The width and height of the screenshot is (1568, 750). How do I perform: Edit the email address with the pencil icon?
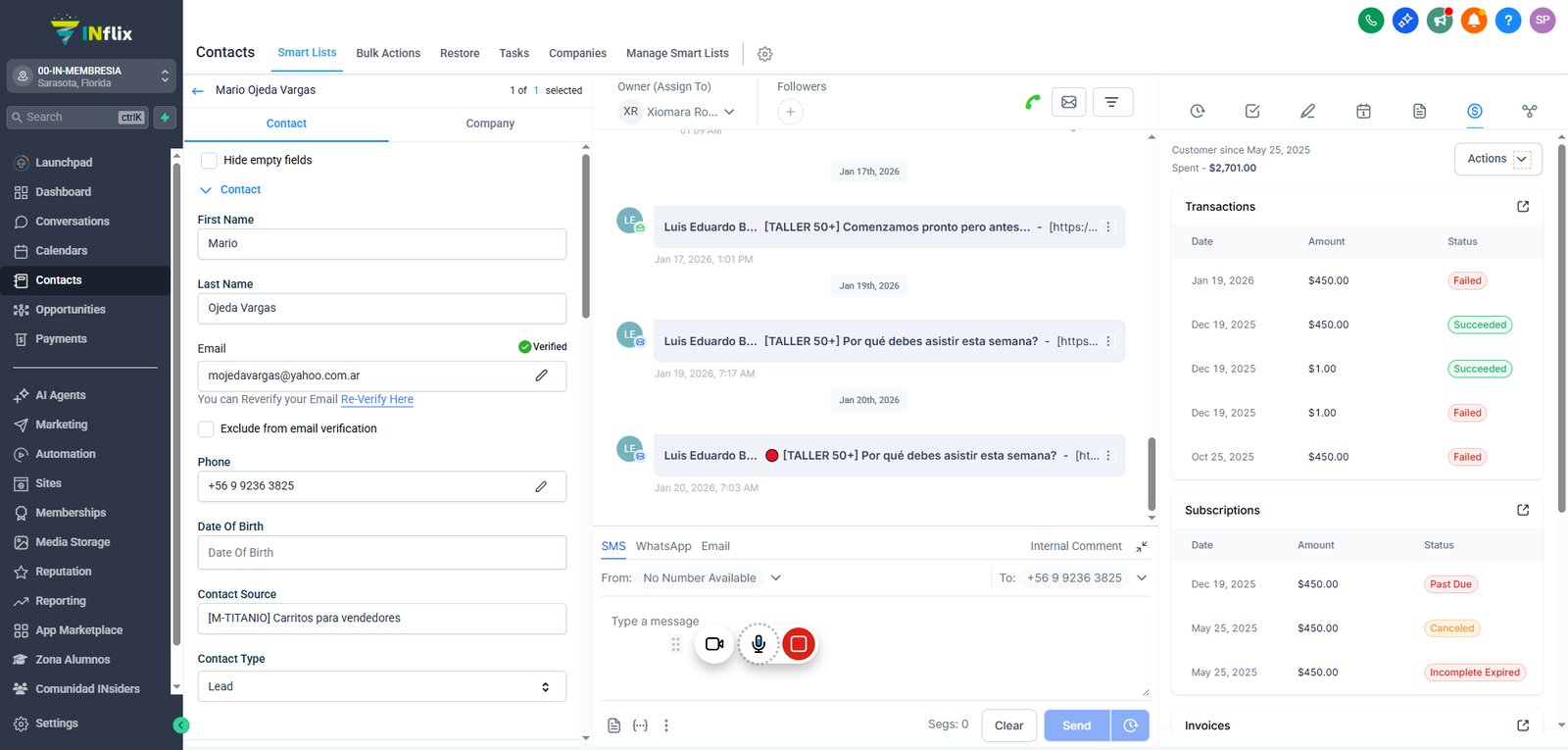coord(541,375)
